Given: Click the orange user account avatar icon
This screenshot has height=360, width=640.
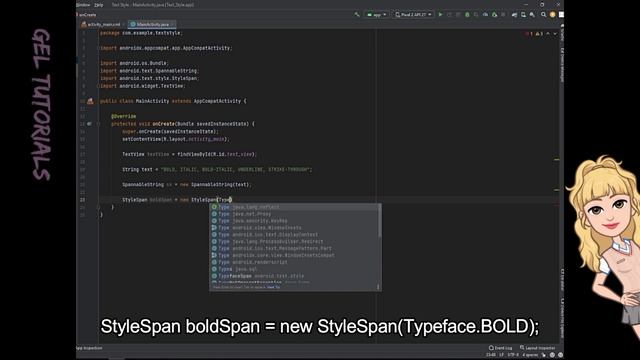Looking at the screenshot, I should tap(553, 15).
